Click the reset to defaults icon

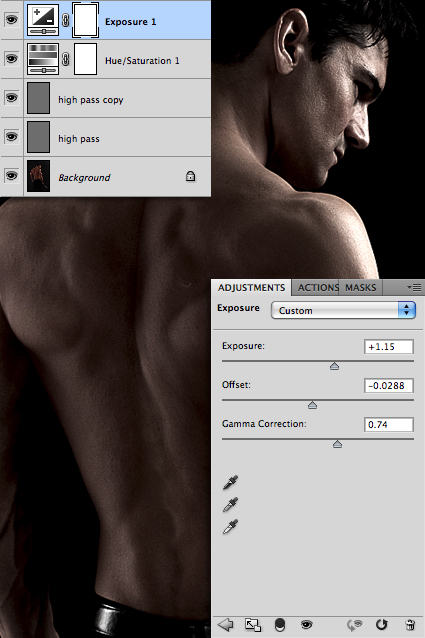pyautogui.click(x=381, y=625)
